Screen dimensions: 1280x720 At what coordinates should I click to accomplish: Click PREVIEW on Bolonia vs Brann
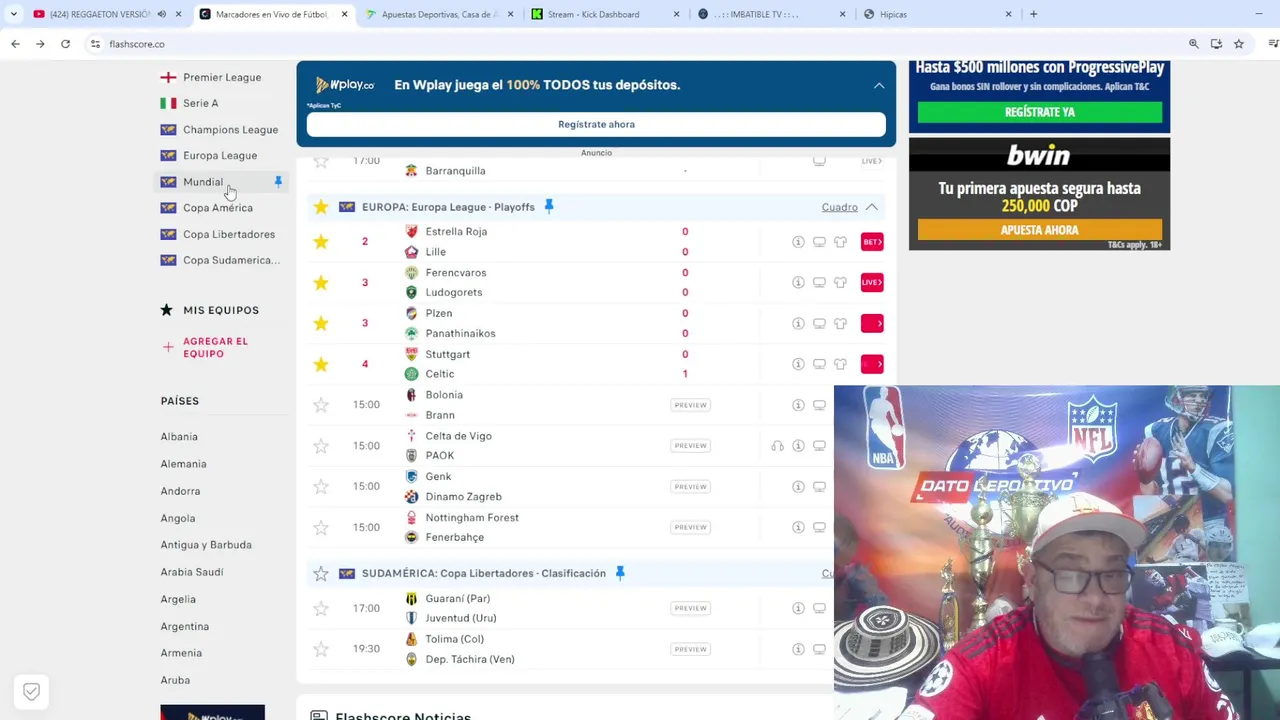(690, 405)
